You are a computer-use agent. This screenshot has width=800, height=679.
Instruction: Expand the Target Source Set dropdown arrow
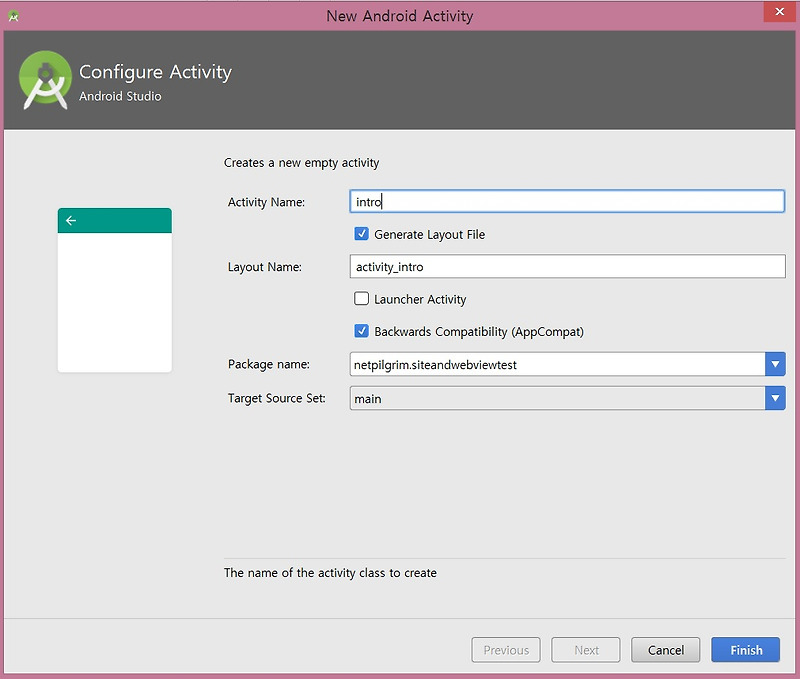pos(775,398)
